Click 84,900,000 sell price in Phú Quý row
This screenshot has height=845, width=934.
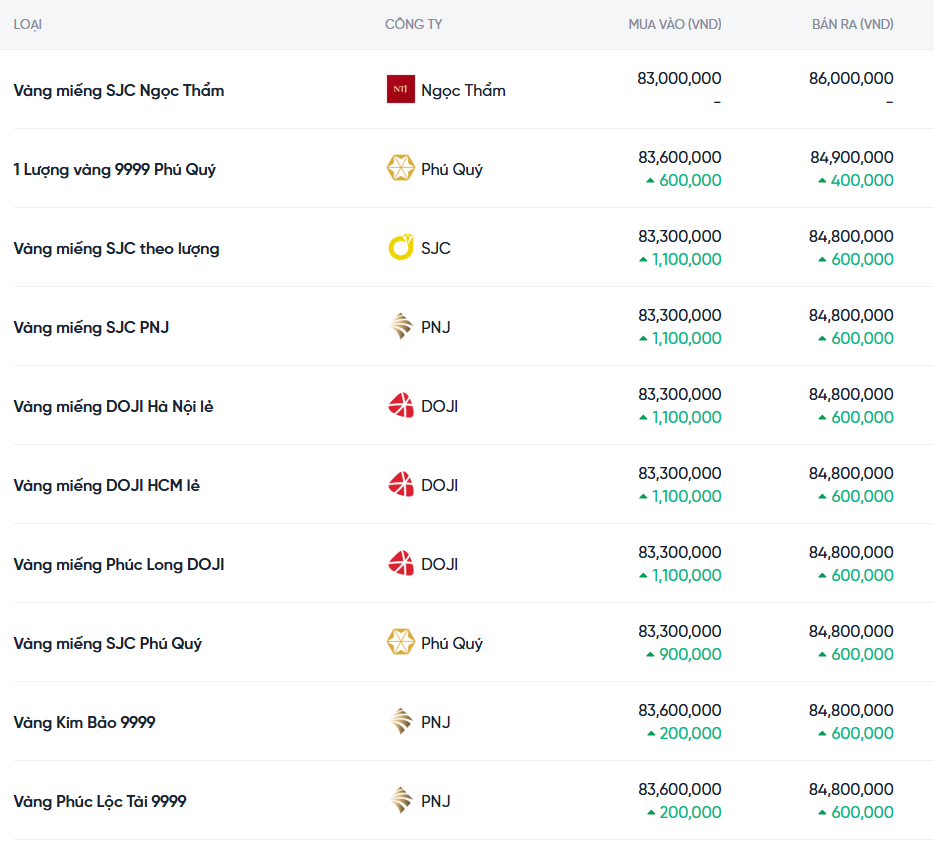[x=851, y=157]
